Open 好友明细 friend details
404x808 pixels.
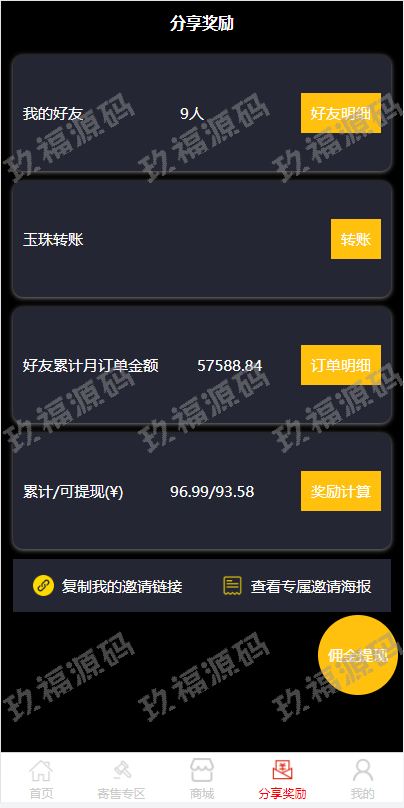pos(341,113)
